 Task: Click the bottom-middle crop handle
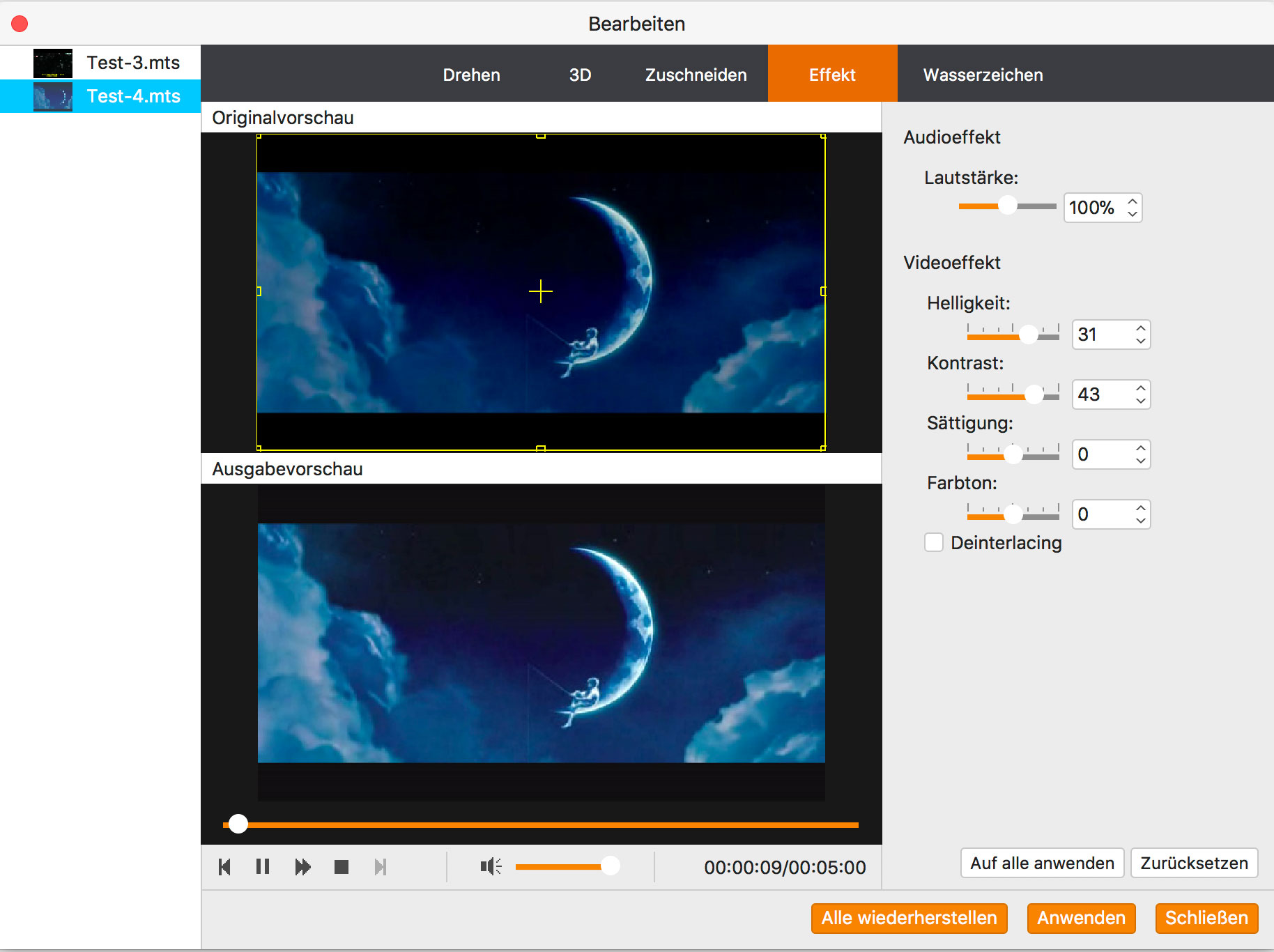pyautogui.click(x=541, y=449)
